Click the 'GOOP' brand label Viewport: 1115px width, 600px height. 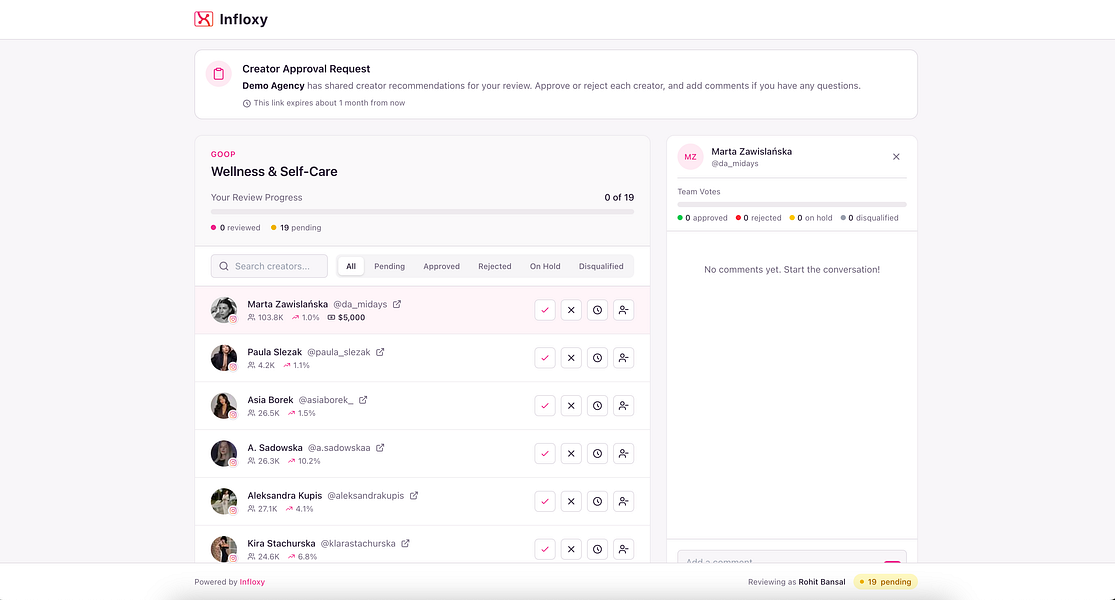pos(223,154)
